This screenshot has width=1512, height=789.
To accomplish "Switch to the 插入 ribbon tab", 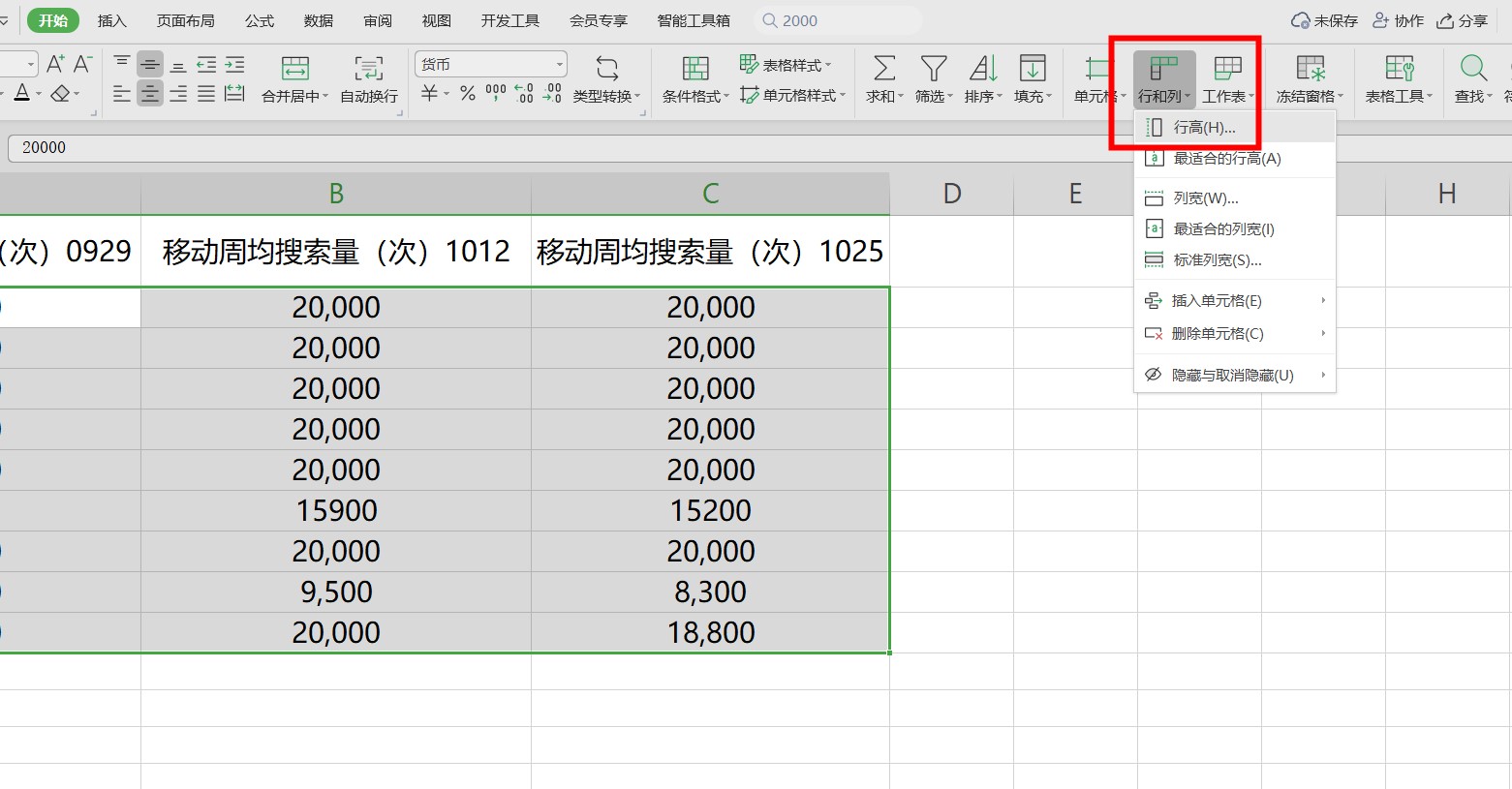I will point(111,20).
